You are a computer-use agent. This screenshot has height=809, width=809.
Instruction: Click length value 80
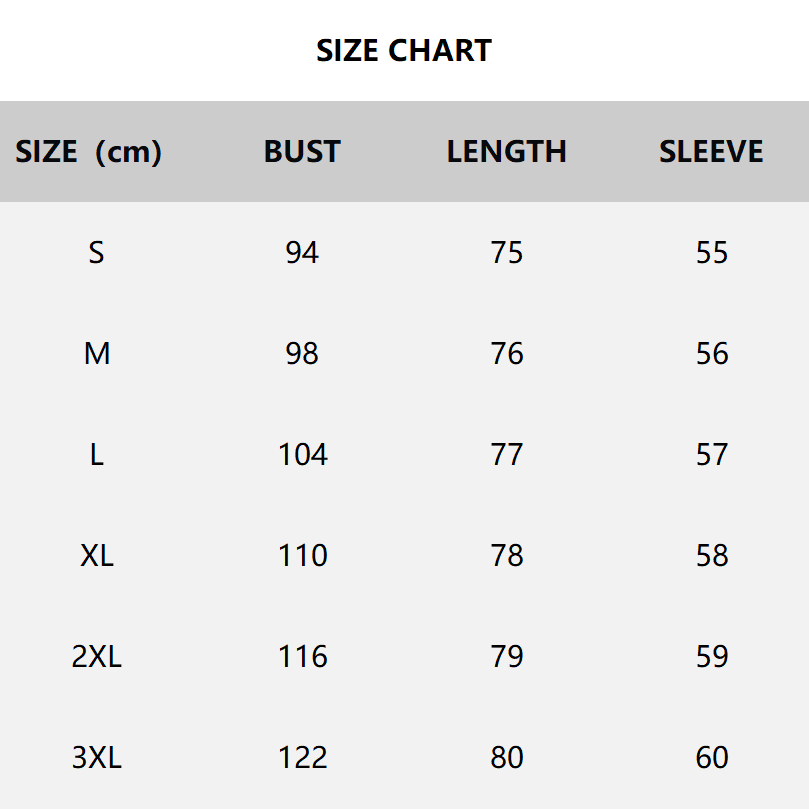(x=507, y=758)
